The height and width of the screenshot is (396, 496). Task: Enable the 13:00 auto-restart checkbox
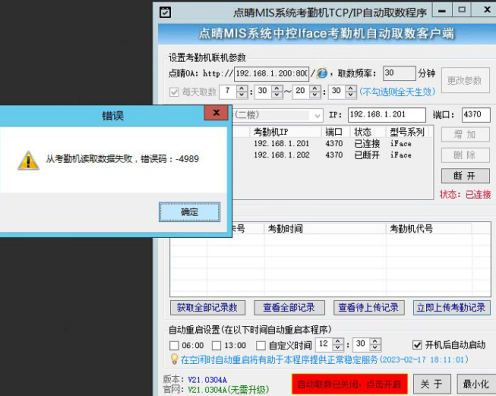coord(216,345)
